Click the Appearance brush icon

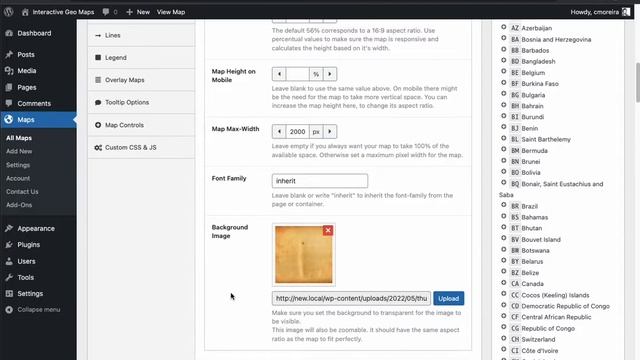pos(9,228)
